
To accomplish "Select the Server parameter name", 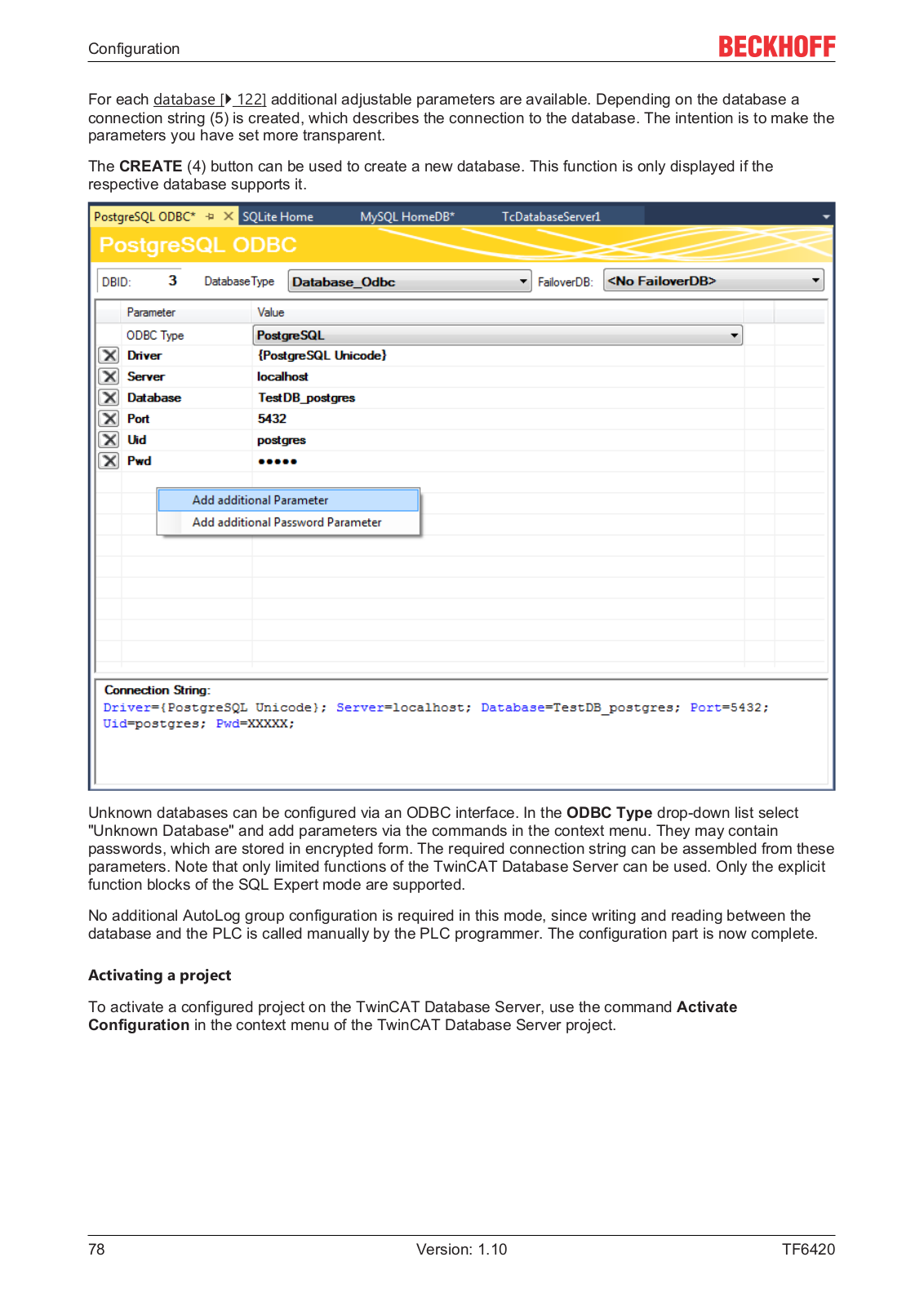I will click(x=146, y=377).
